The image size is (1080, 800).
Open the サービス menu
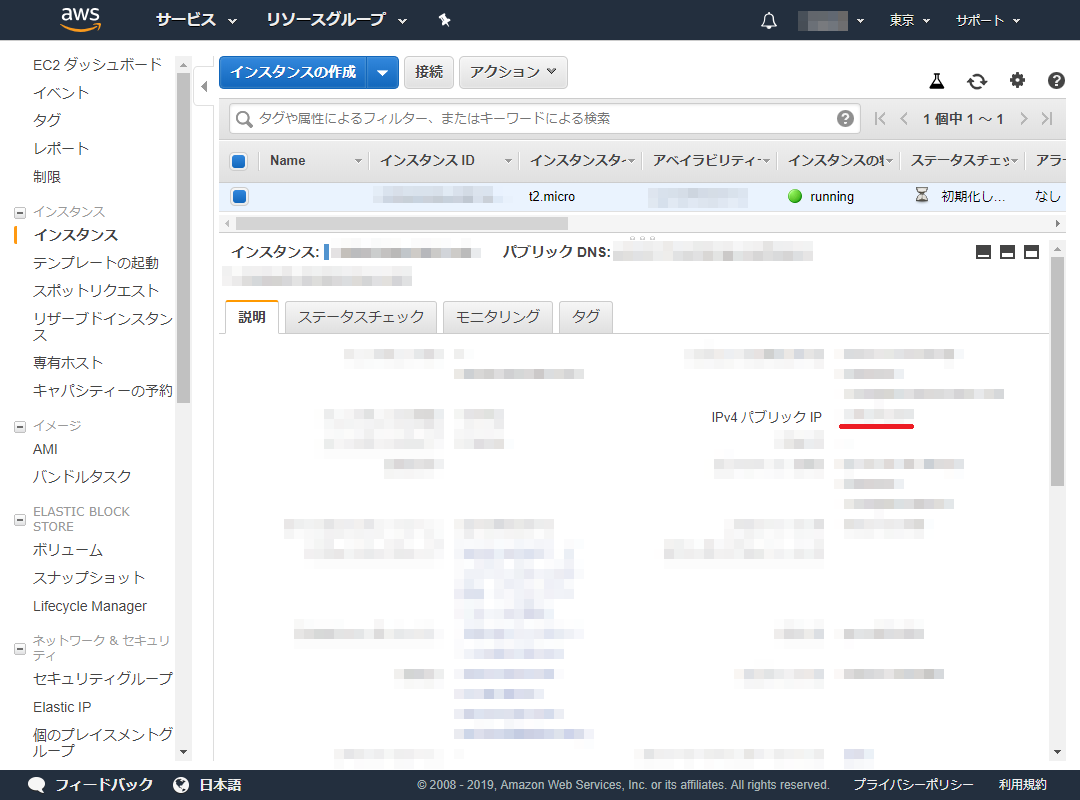196,20
